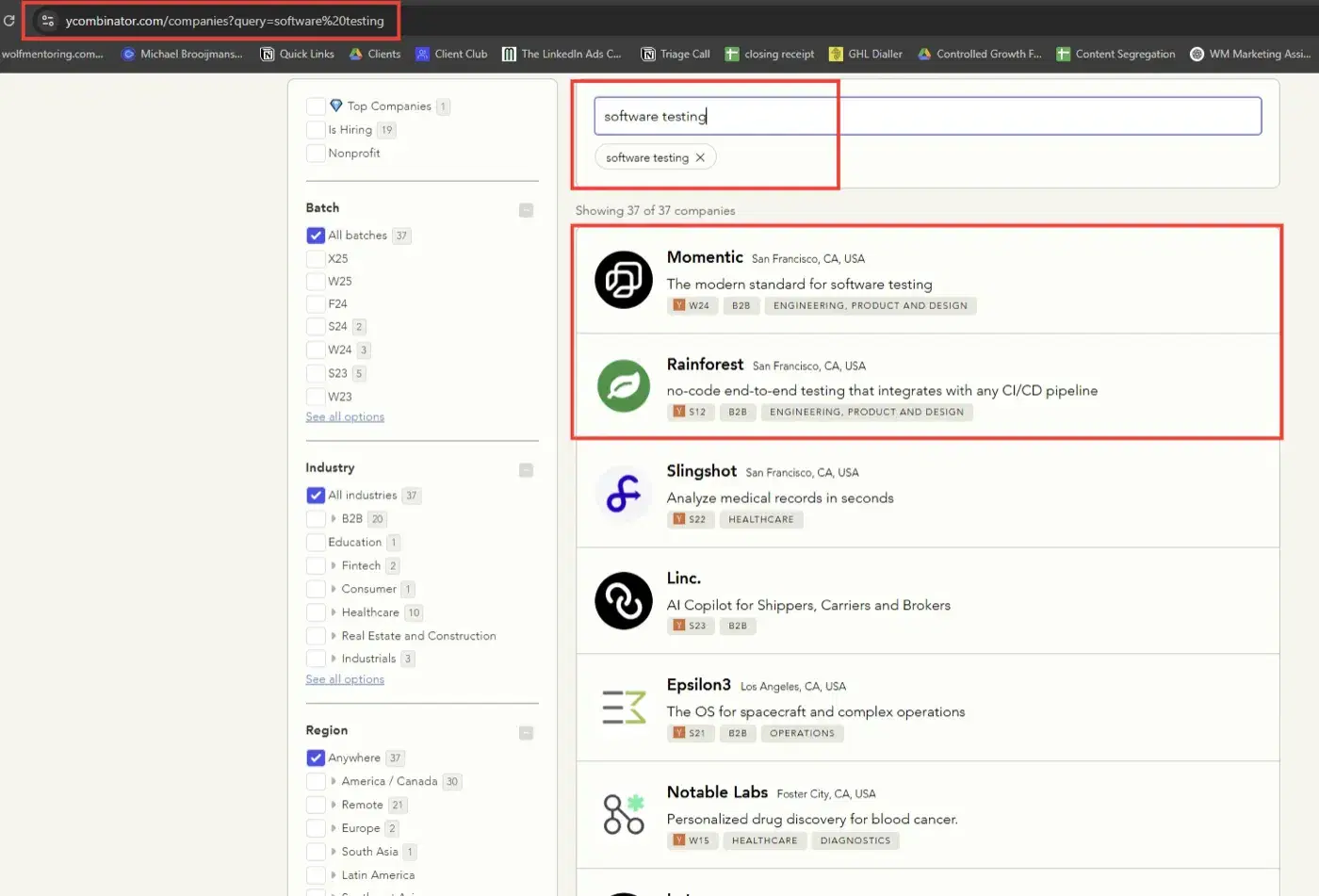This screenshot has width=1319, height=896.
Task: Check the Education industry filter
Action: coord(316,542)
